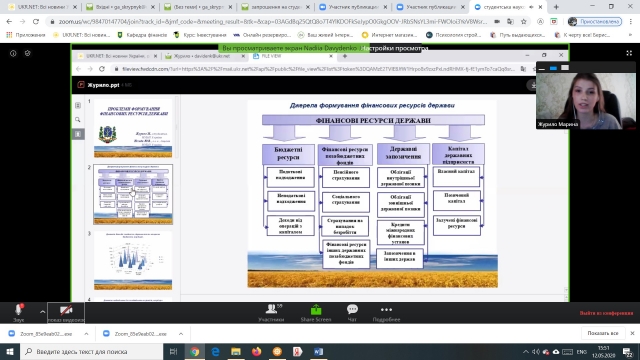The image size is (640, 360).
Task: Unmute the microphone in Zoom toolbar
Action: click(18, 312)
